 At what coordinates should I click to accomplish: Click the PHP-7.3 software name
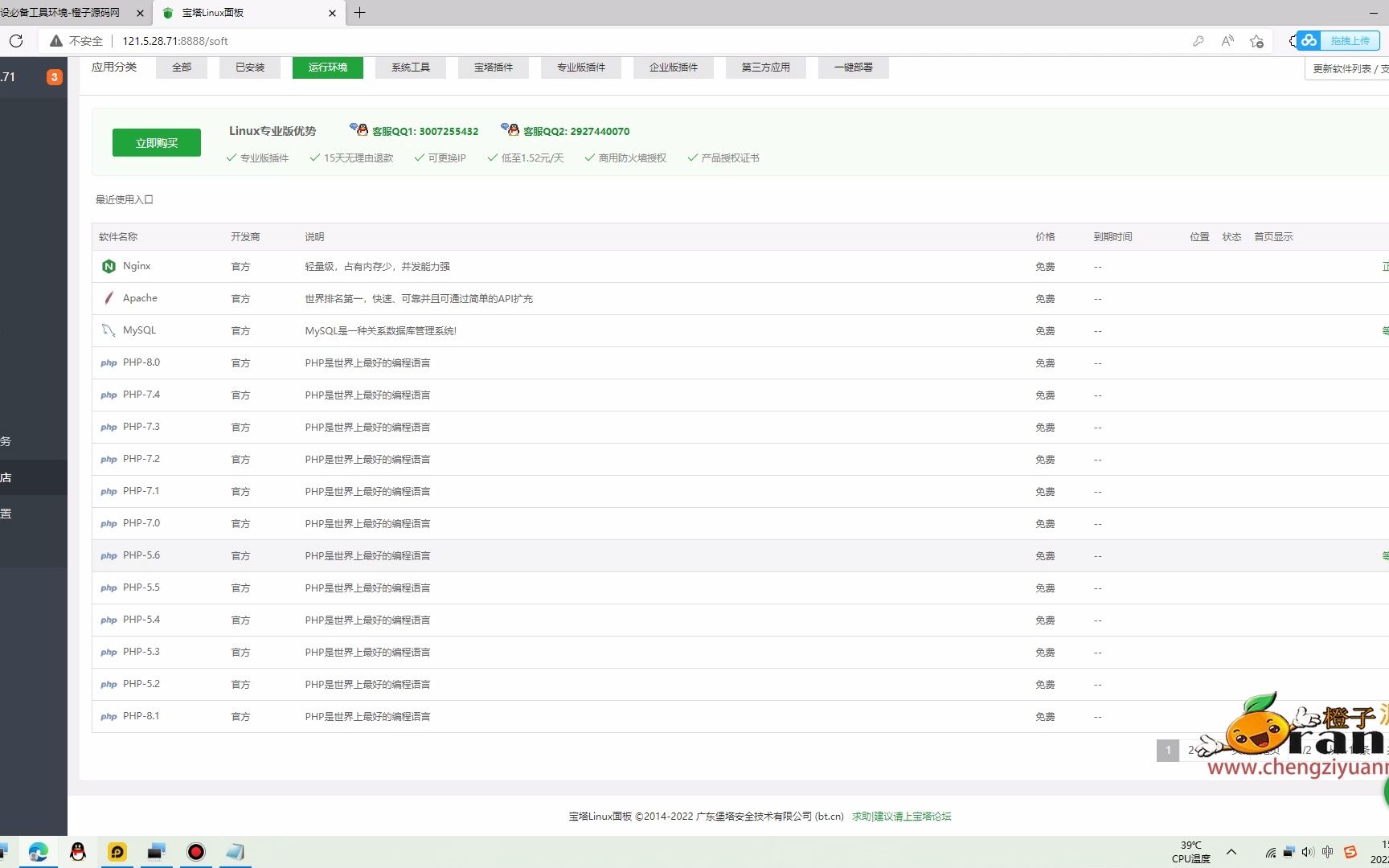pos(141,427)
